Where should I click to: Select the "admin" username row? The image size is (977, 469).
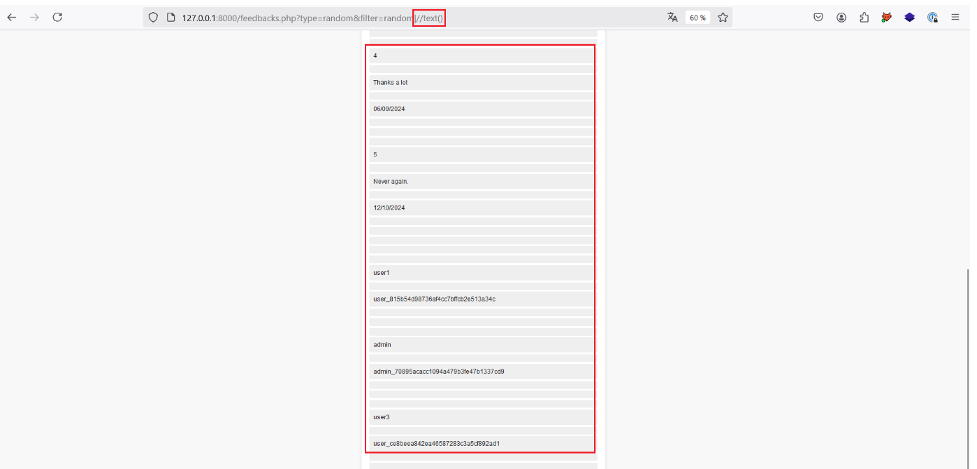(x=482, y=344)
